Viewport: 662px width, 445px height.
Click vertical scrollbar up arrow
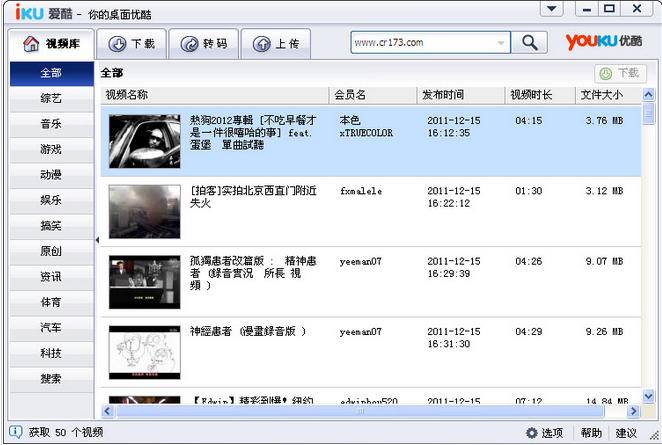click(648, 94)
